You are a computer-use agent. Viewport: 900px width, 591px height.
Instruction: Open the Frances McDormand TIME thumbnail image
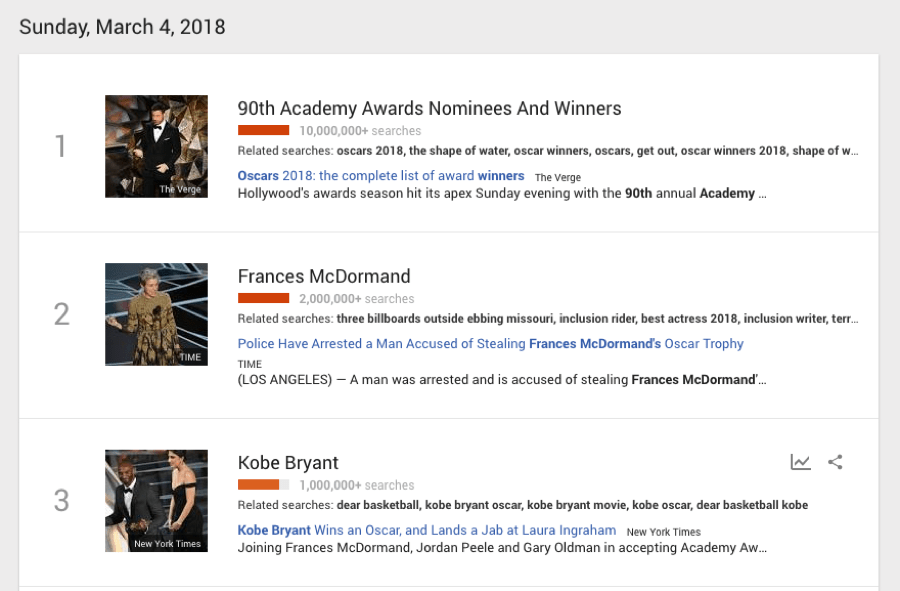(x=156, y=314)
